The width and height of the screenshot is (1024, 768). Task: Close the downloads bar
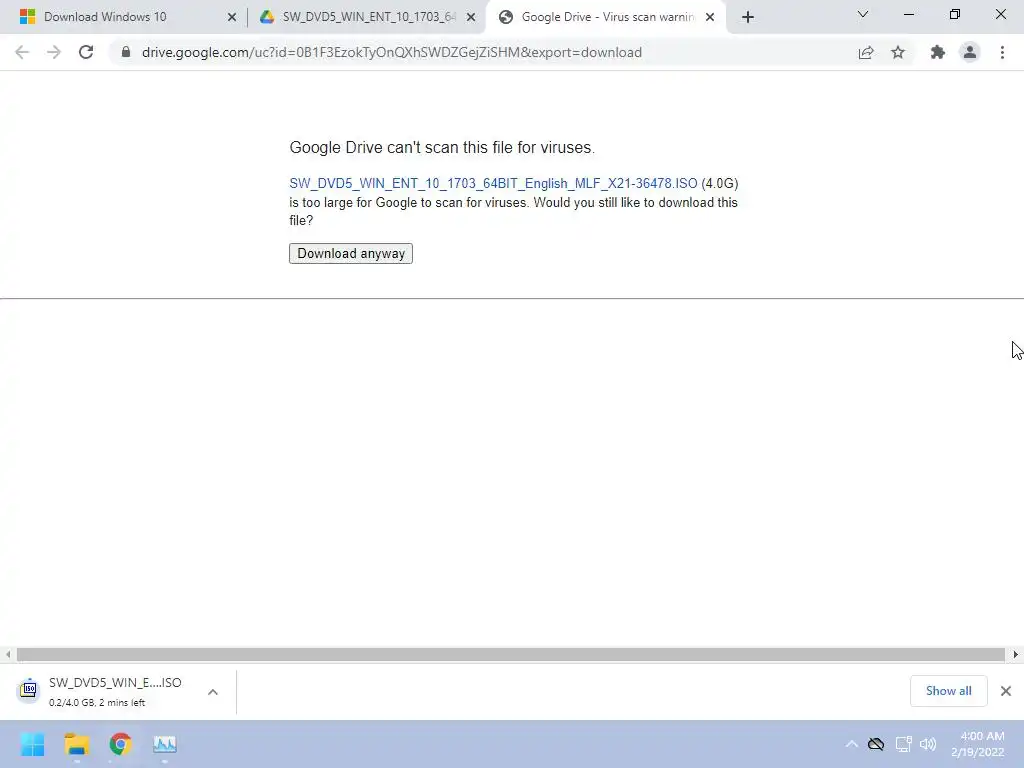pyautogui.click(x=1006, y=691)
